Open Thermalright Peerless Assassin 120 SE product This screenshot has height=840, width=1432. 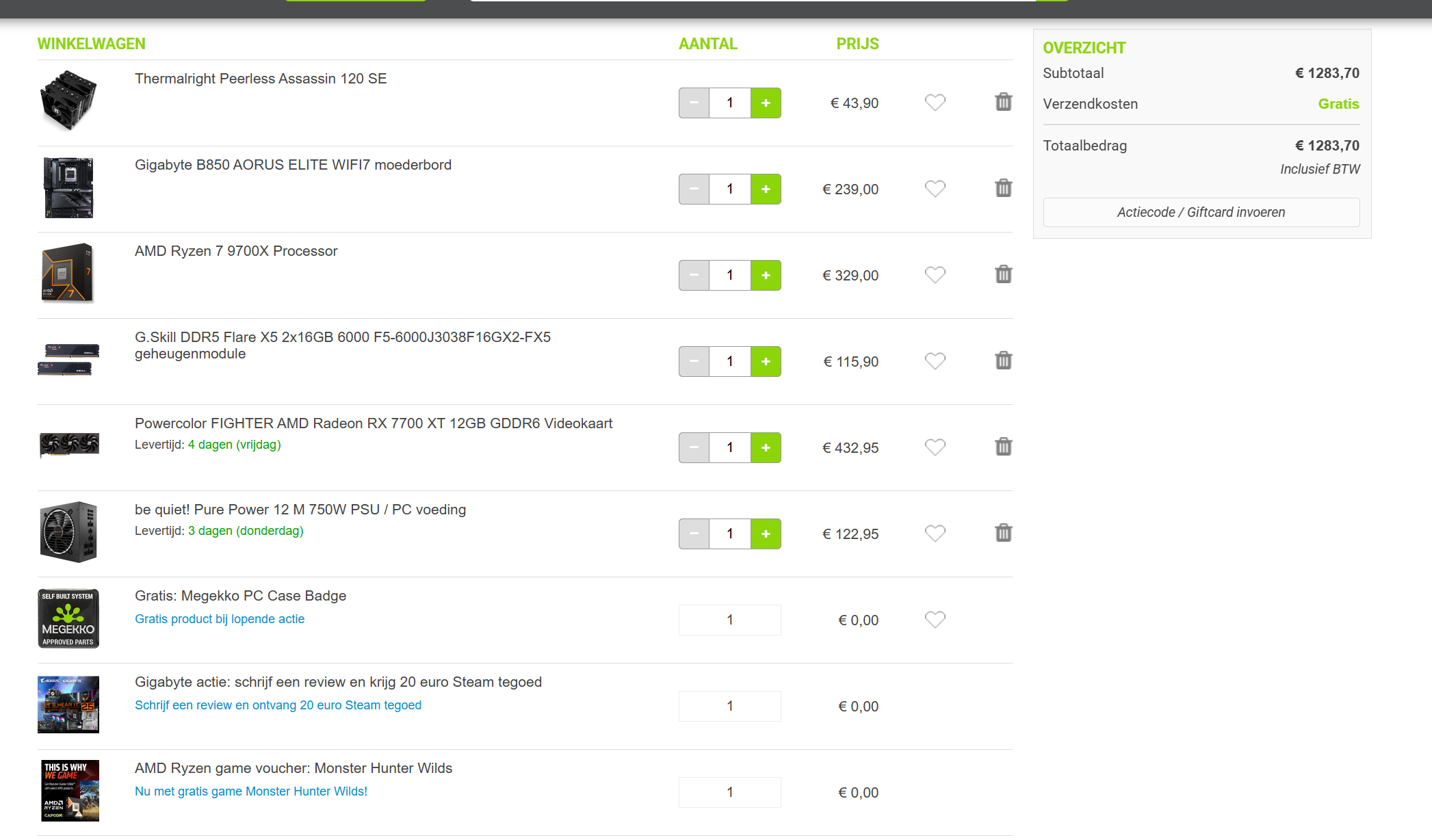pos(261,79)
